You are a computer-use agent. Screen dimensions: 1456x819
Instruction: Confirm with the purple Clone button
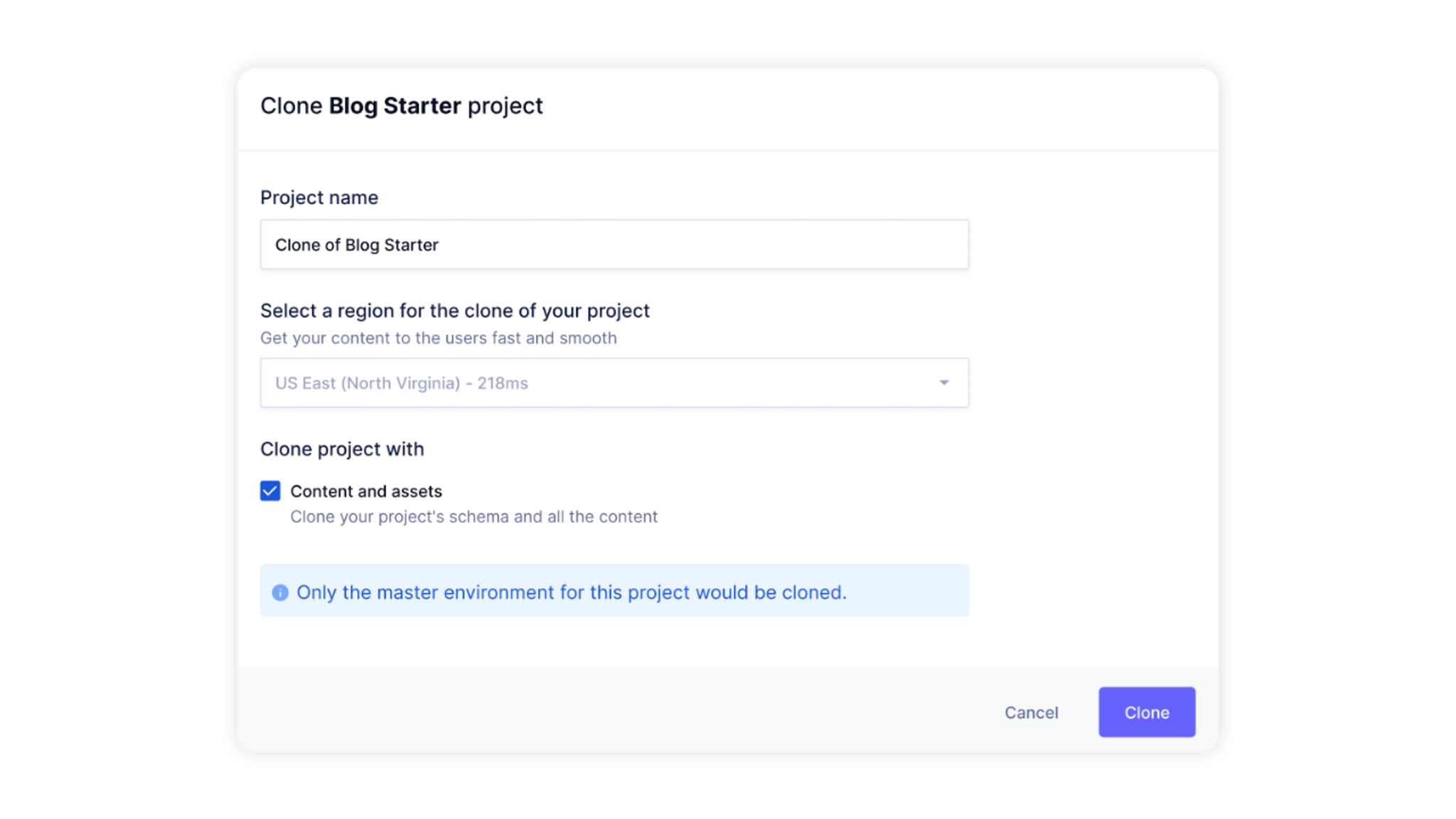[1147, 712]
